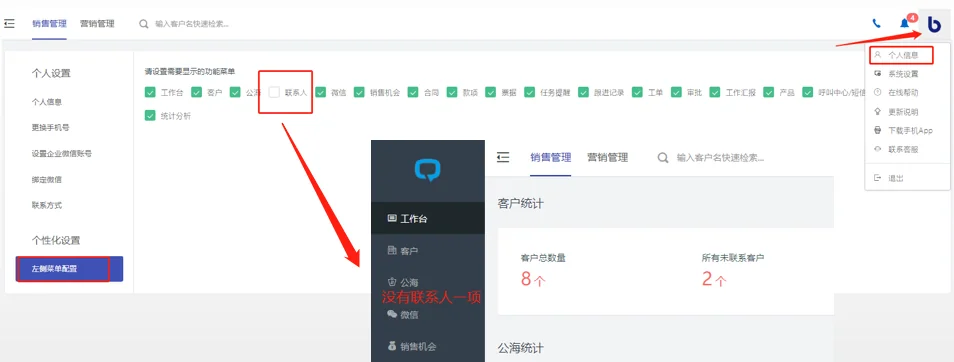Collapse the sidebar using the top-left menu icon
The height and width of the screenshot is (362, 954).
(x=9, y=24)
